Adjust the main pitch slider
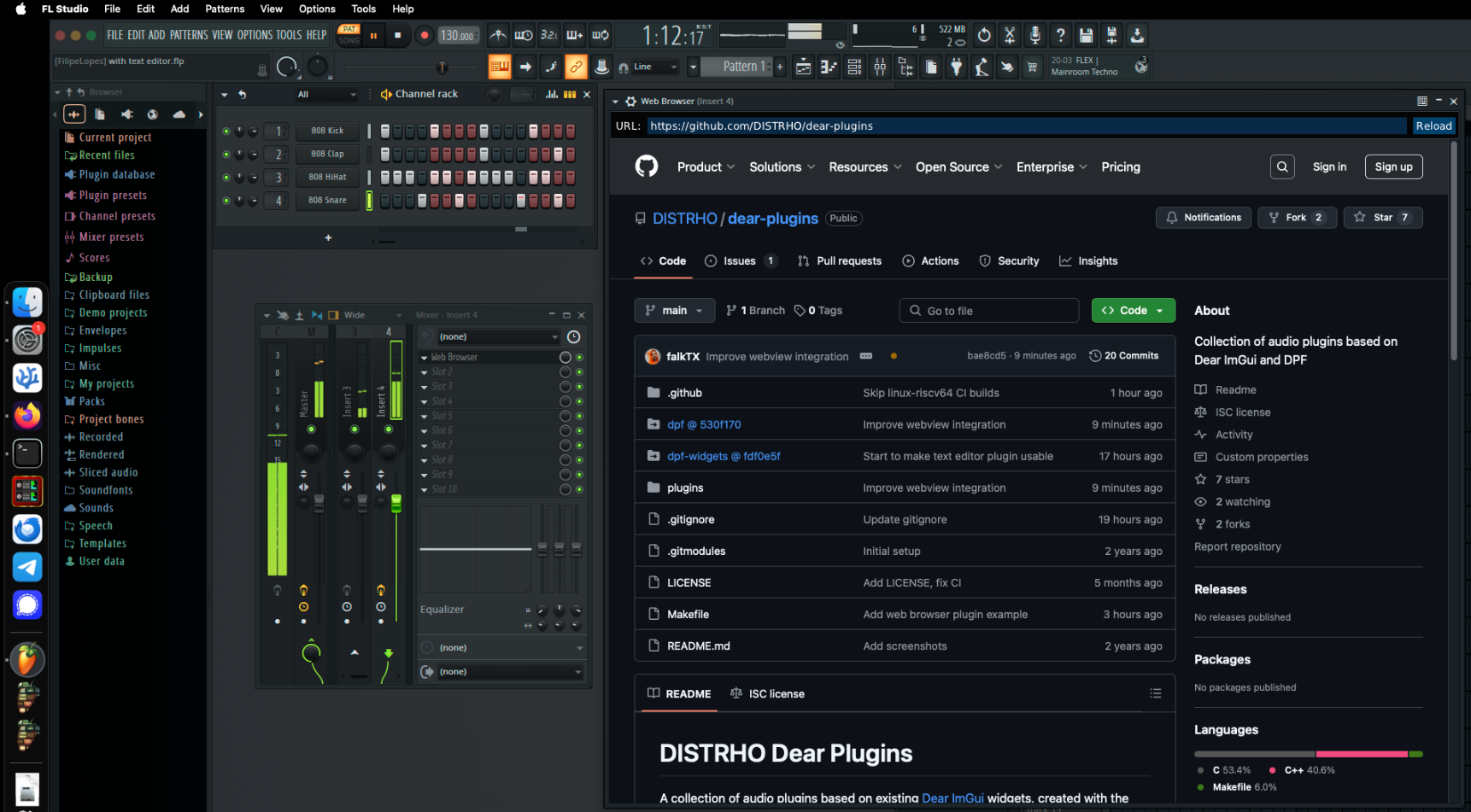This screenshot has width=1471, height=812. tap(442, 67)
